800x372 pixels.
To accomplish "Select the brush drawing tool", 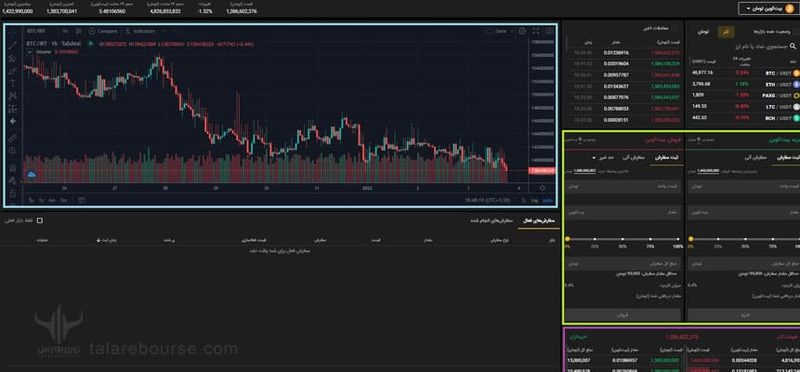I will [13, 70].
